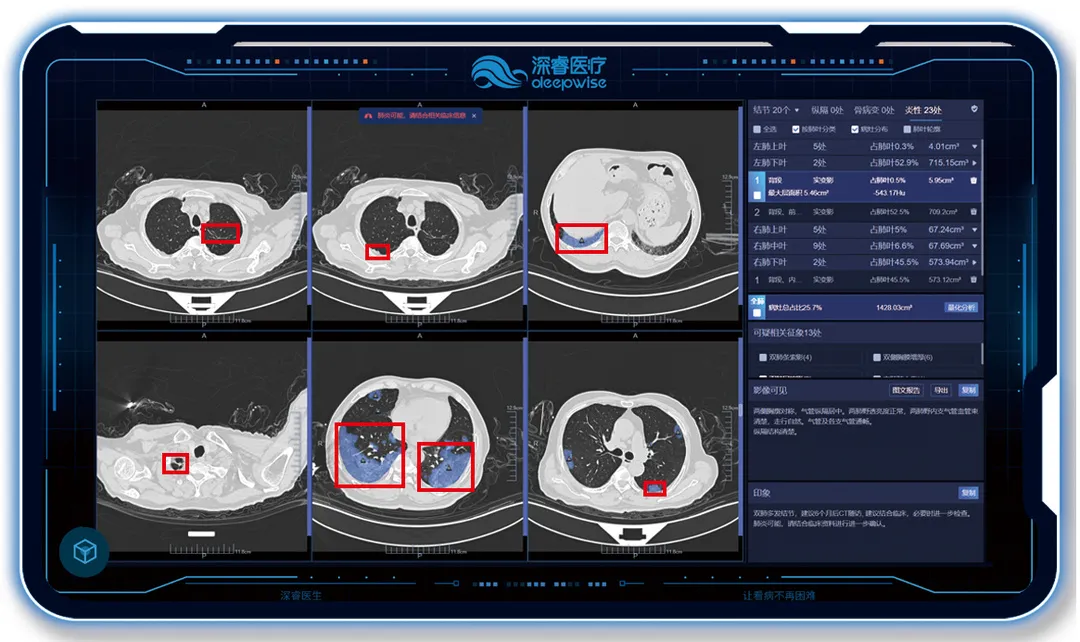Expand the 右肺上叶 row arrow
The height and width of the screenshot is (642, 1080).
(x=974, y=229)
